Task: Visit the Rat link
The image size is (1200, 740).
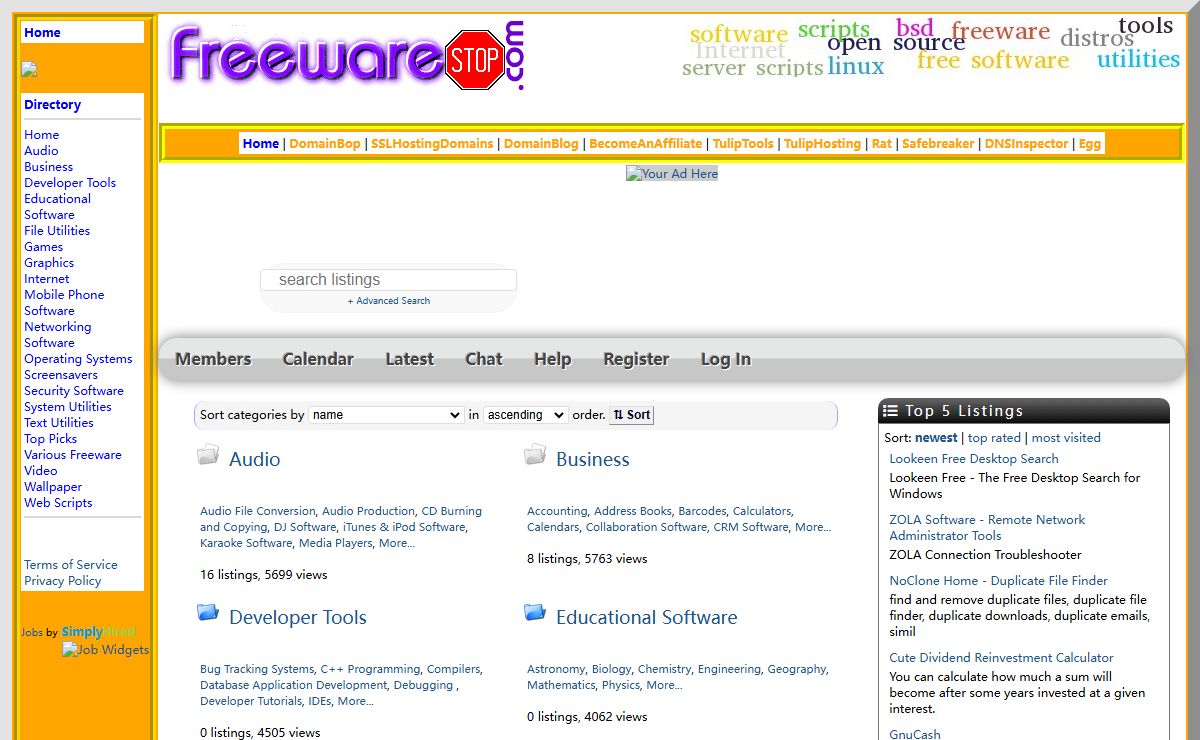Action: point(881,144)
